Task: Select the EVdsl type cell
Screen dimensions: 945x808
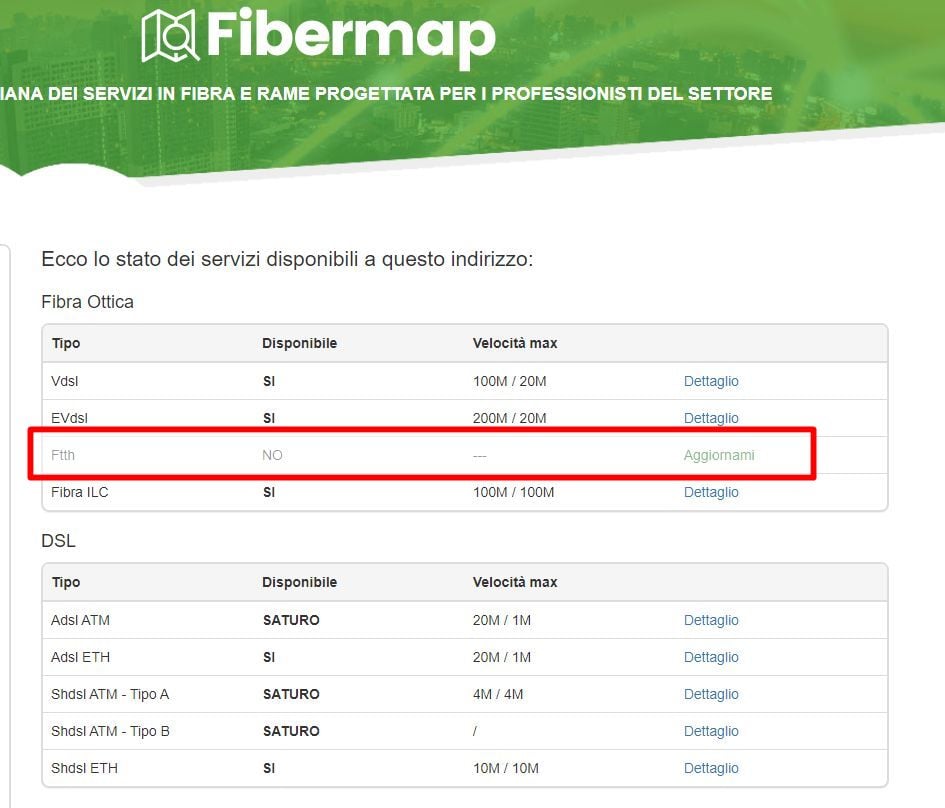Action: pyautogui.click(x=69, y=418)
